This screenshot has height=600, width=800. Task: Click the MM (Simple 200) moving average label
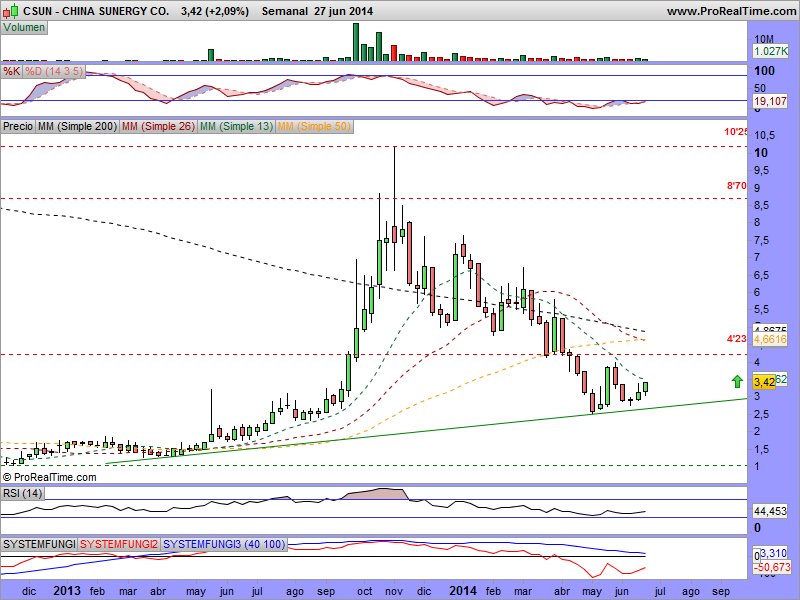coord(77,126)
